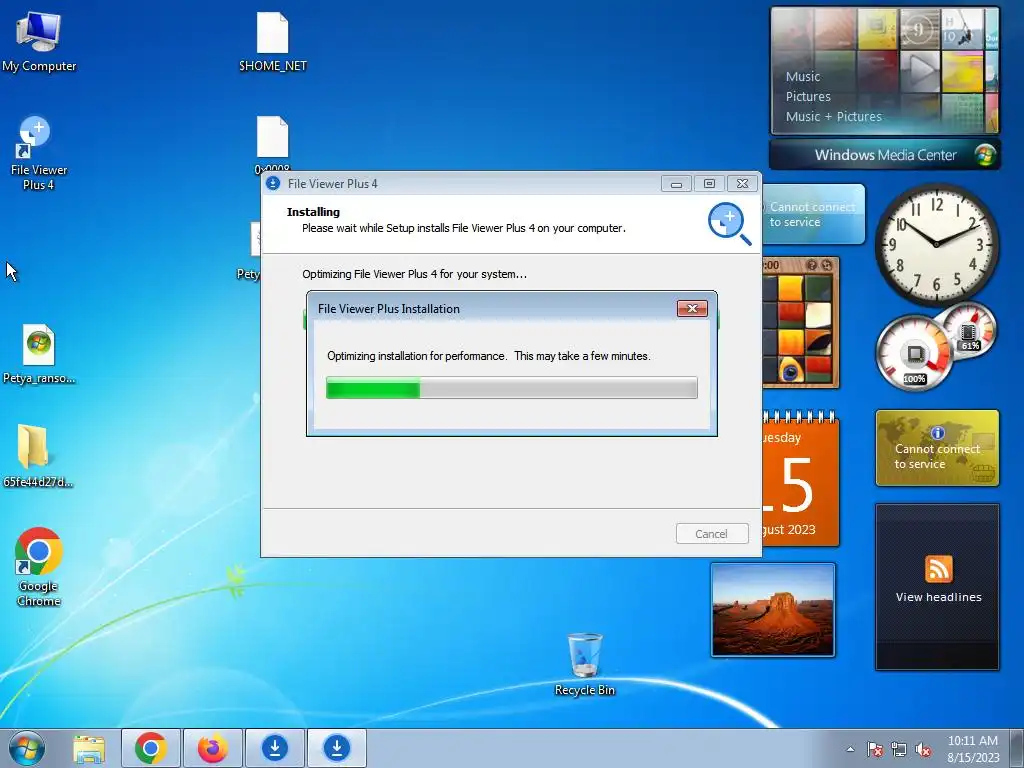Viewport: 1024px width, 768px height.
Task: Open the Action Center flag tray icon
Action: 874,749
